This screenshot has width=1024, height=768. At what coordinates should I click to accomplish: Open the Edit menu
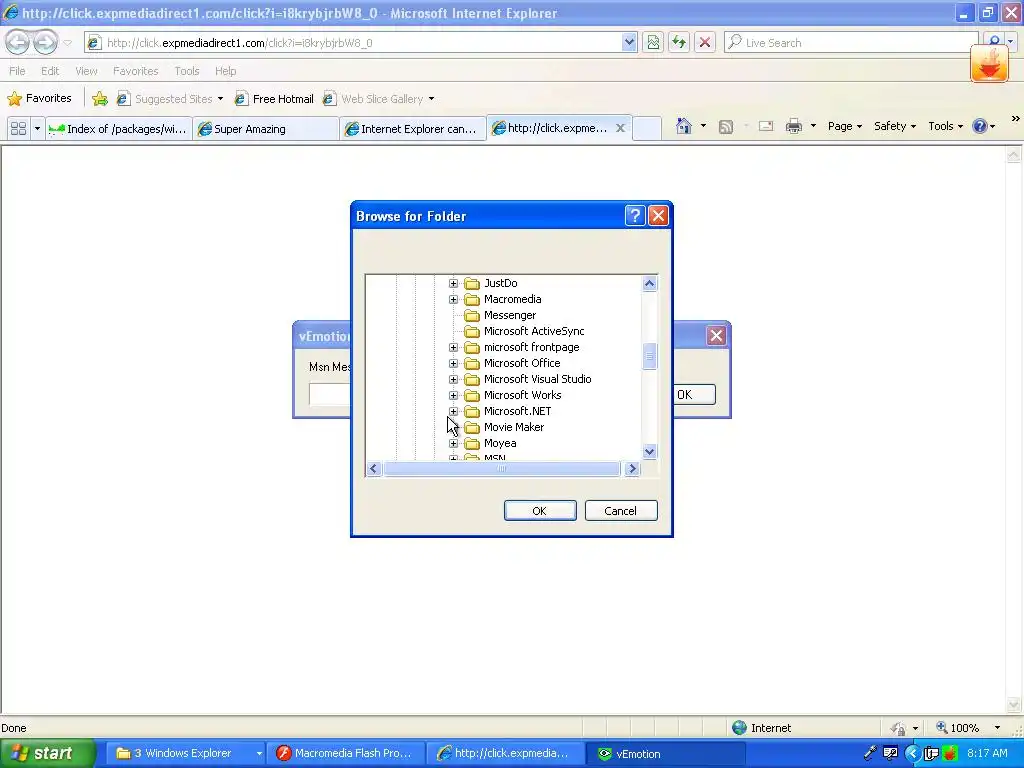(x=50, y=71)
